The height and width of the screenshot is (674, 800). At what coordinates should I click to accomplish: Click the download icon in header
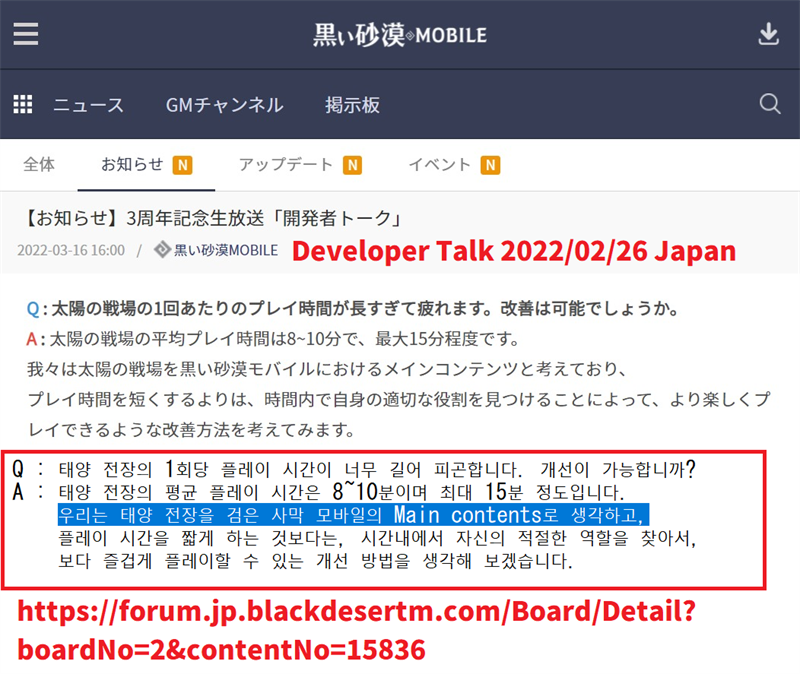click(x=768, y=34)
